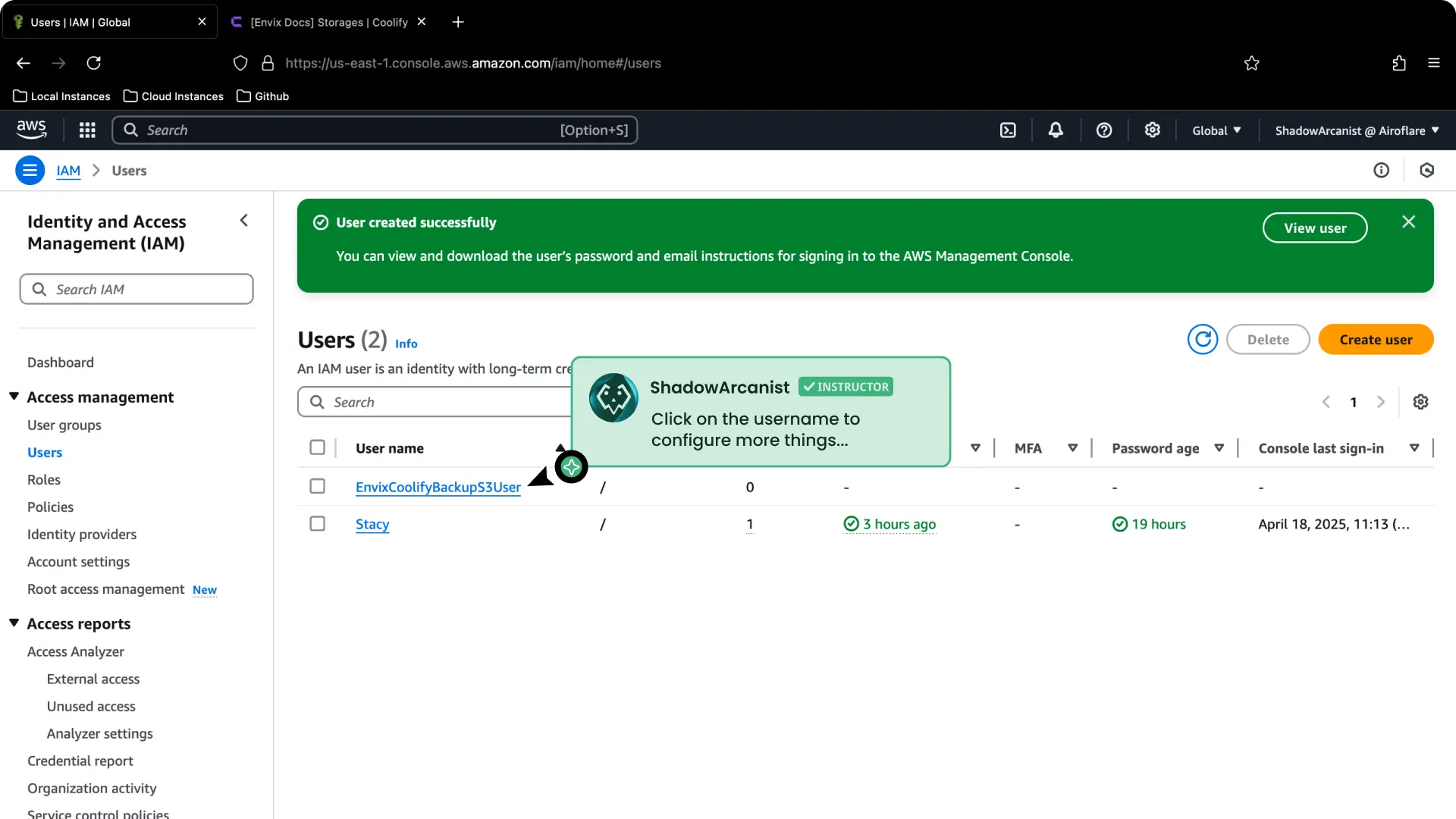
Task: Open the AWS services grid menu
Action: click(x=87, y=130)
